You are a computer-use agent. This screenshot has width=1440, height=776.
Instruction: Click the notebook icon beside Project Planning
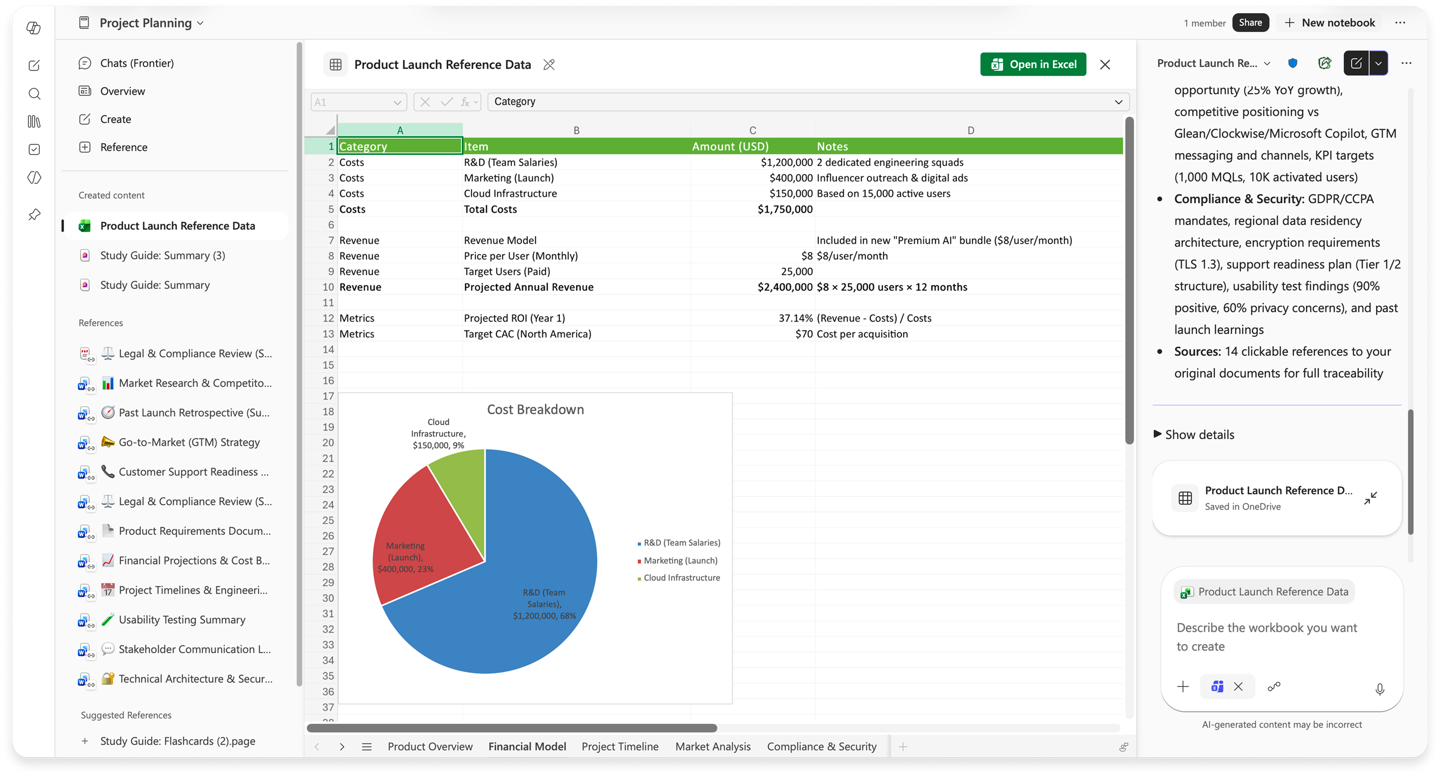(84, 23)
